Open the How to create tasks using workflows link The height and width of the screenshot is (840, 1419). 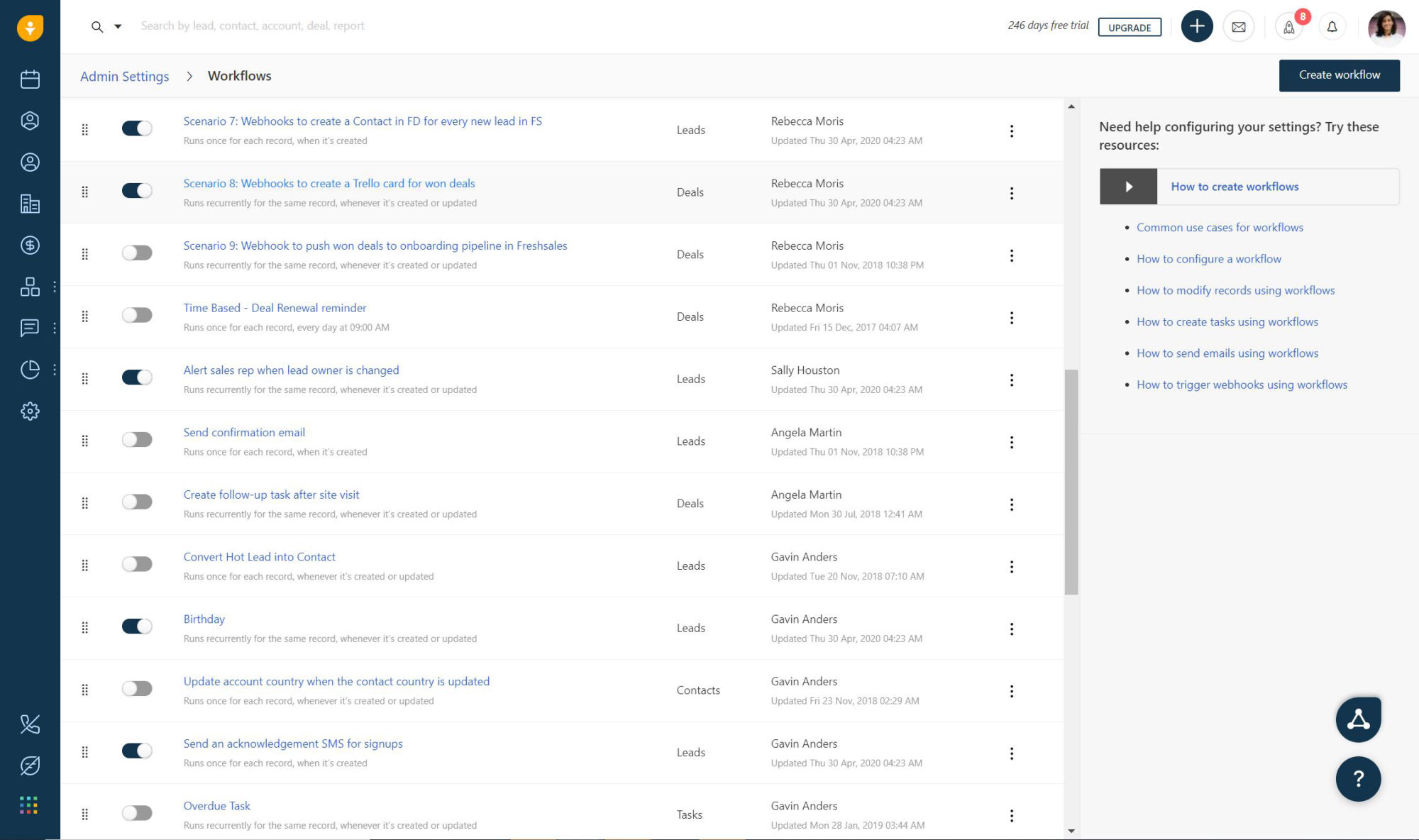[x=1227, y=321]
